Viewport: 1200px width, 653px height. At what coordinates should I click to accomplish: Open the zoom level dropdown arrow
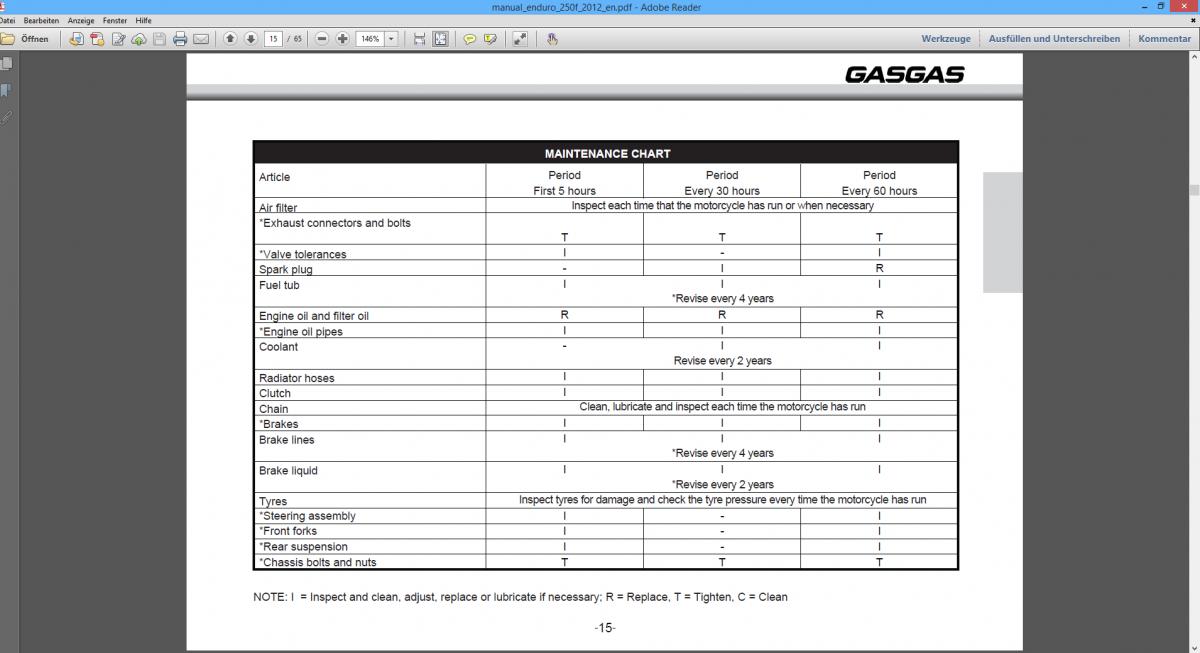(x=391, y=39)
